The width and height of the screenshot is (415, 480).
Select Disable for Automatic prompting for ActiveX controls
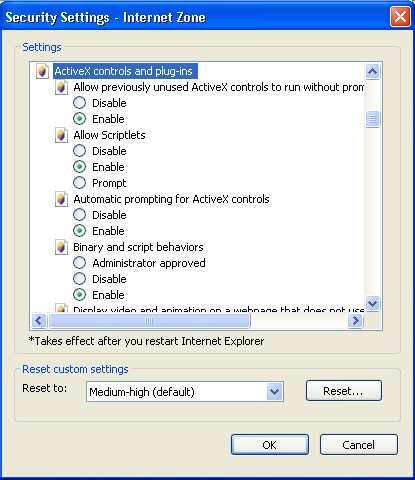pos(79,215)
